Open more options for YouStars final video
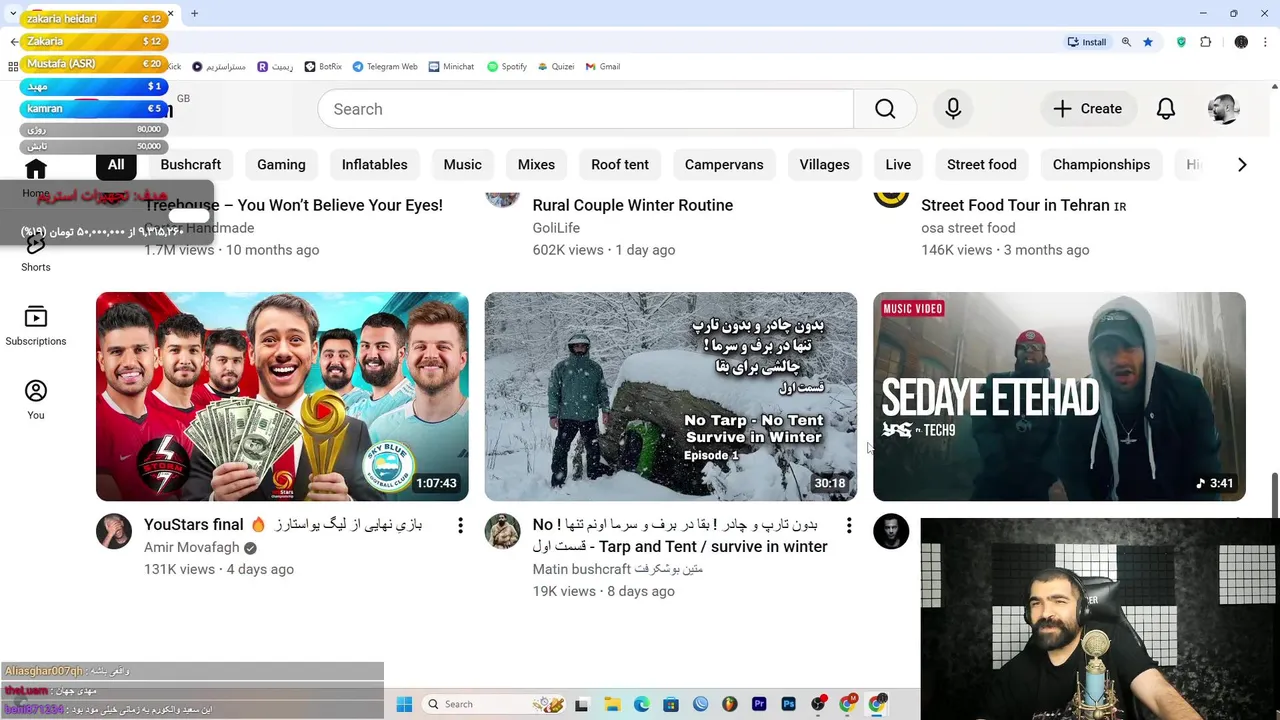 (460, 525)
